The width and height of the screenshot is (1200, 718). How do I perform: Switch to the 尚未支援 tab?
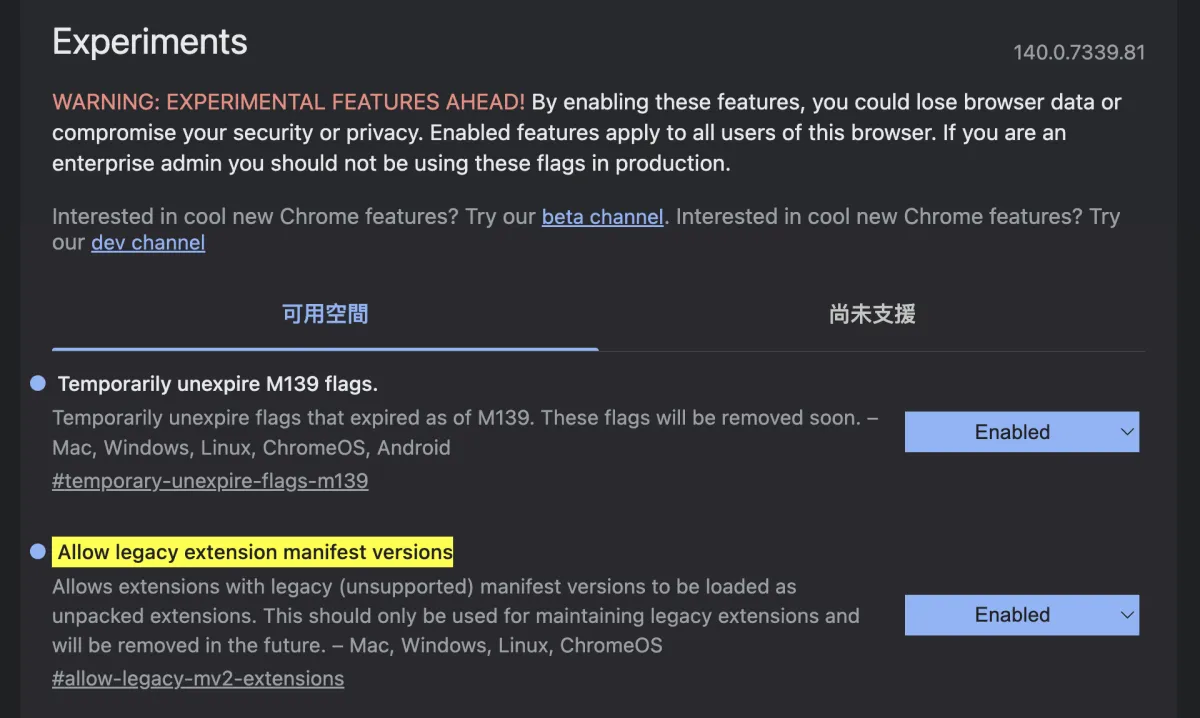click(x=872, y=315)
